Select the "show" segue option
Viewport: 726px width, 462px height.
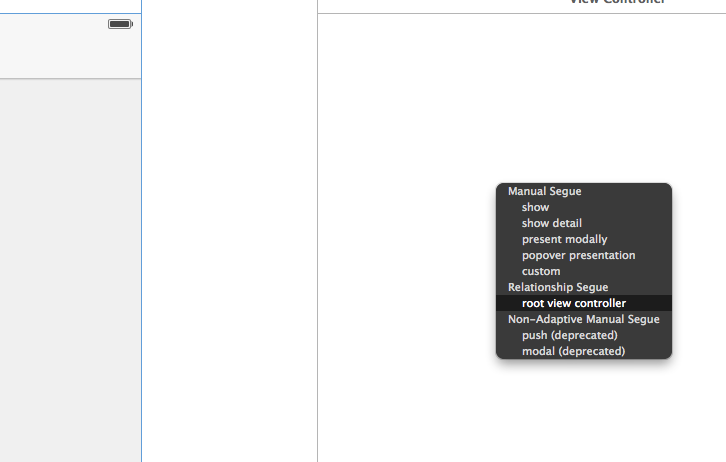point(535,207)
